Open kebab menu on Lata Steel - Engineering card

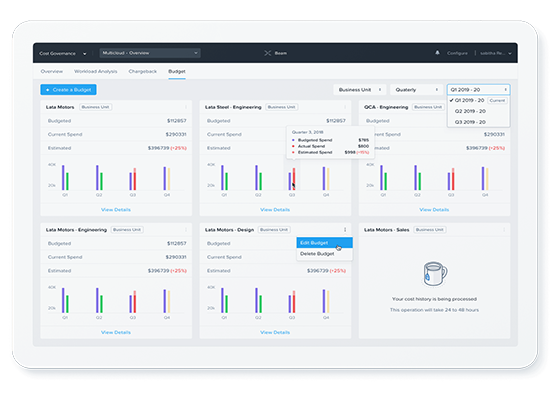(x=345, y=107)
